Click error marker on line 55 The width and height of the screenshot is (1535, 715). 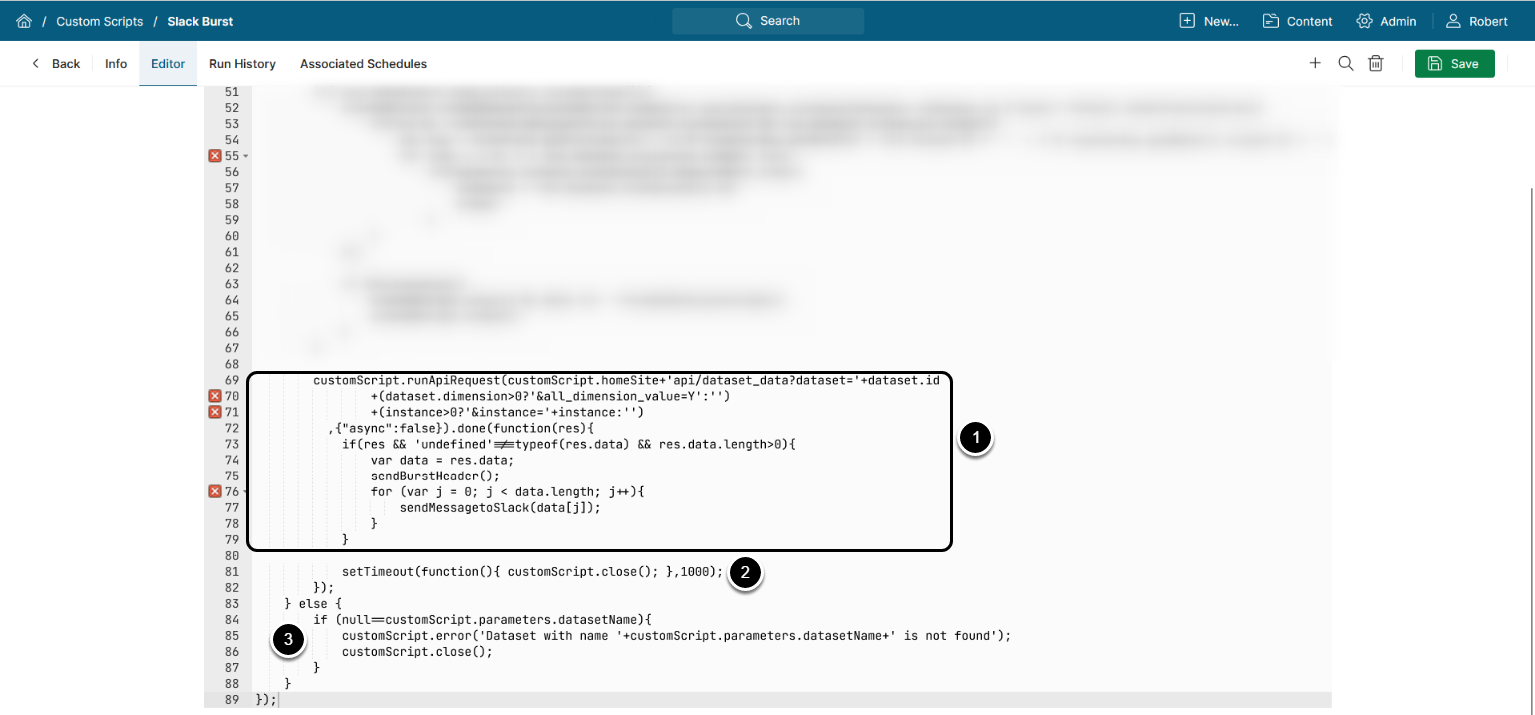point(214,155)
